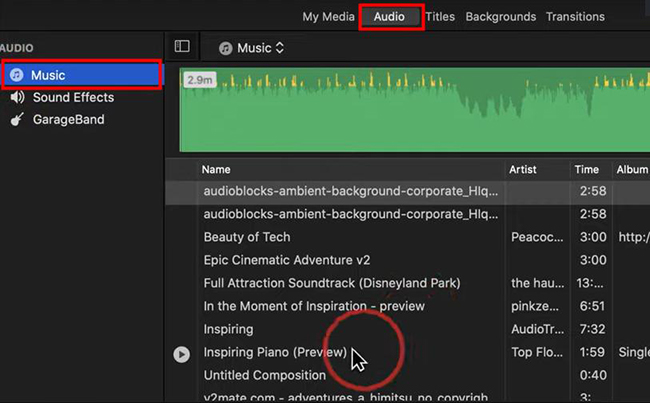Sort list by Time column header
This screenshot has width=650, height=403.
click(x=586, y=170)
